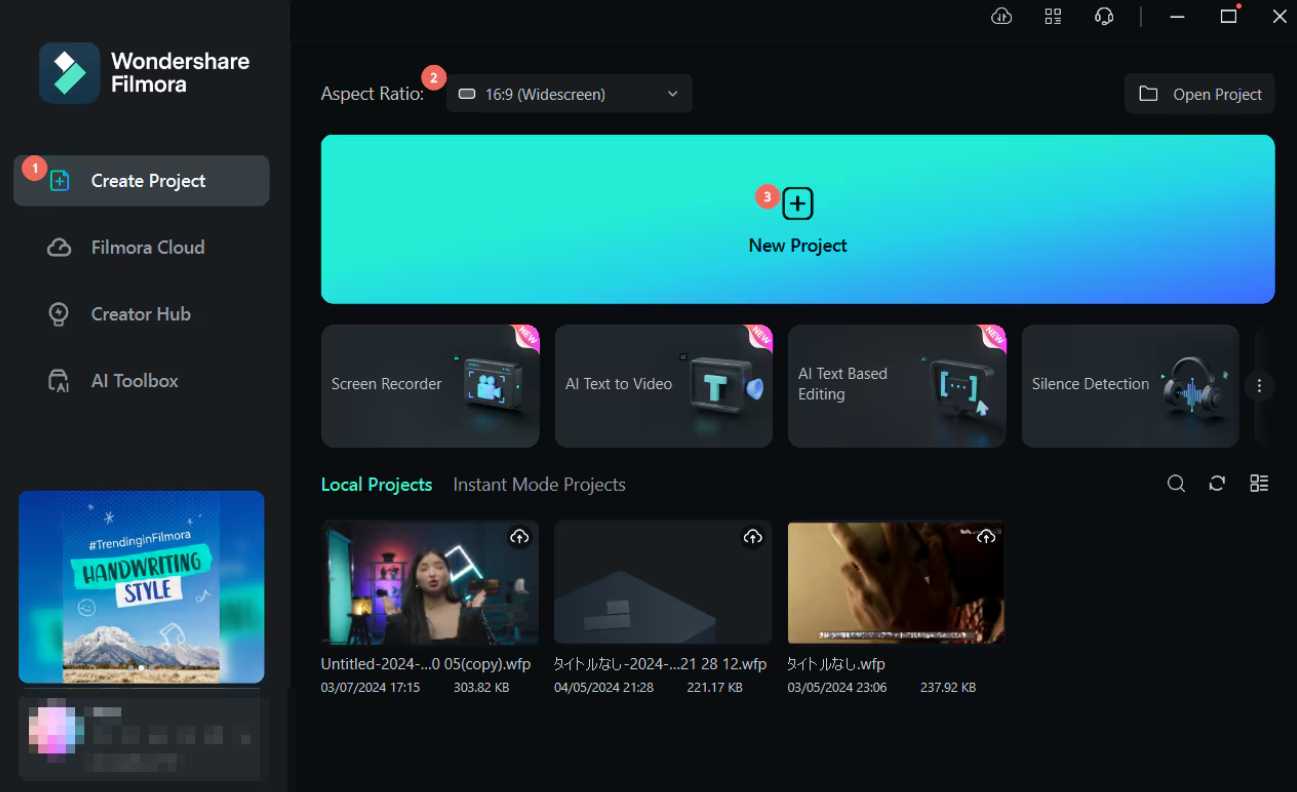Select Create Project in sidebar

pyautogui.click(x=141, y=181)
